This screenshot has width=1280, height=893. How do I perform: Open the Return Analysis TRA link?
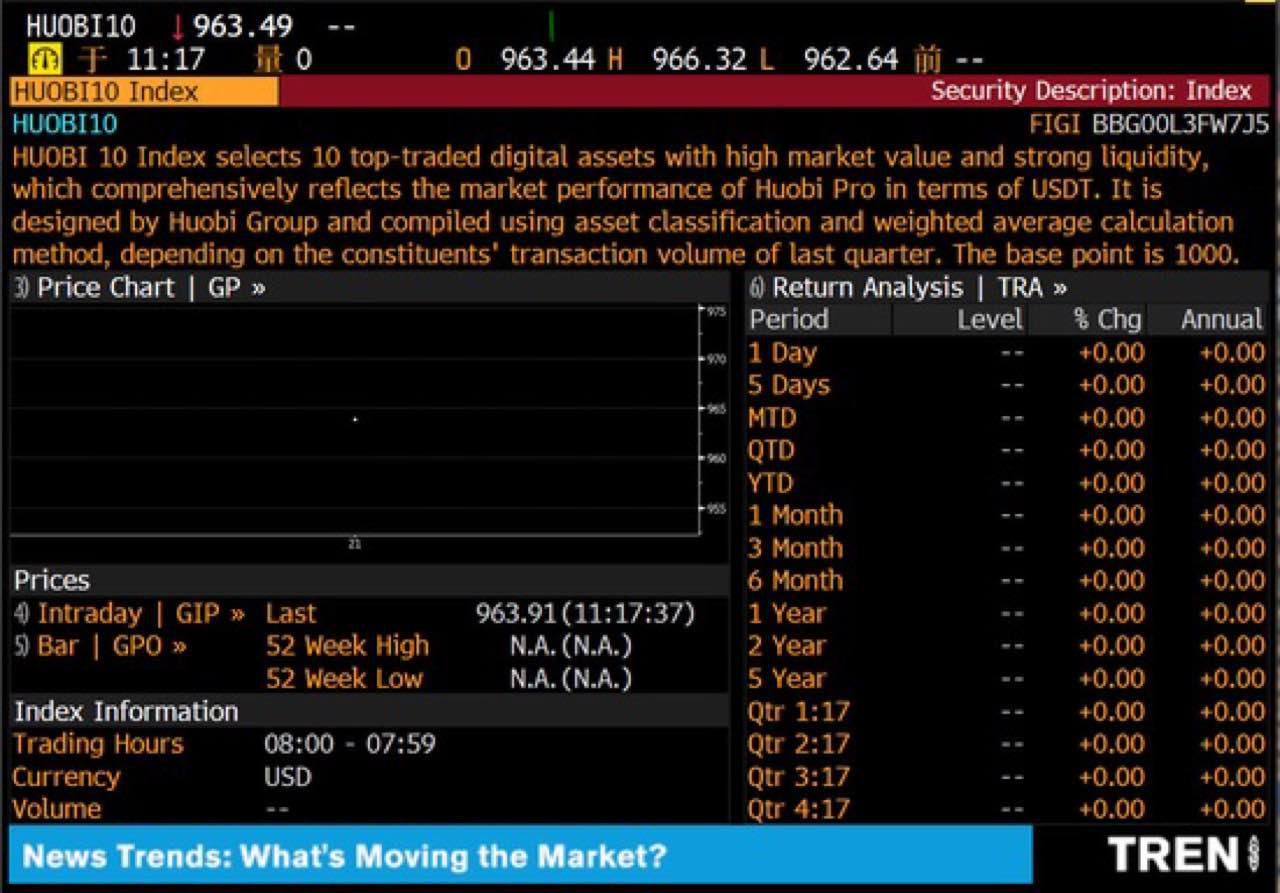click(x=908, y=288)
